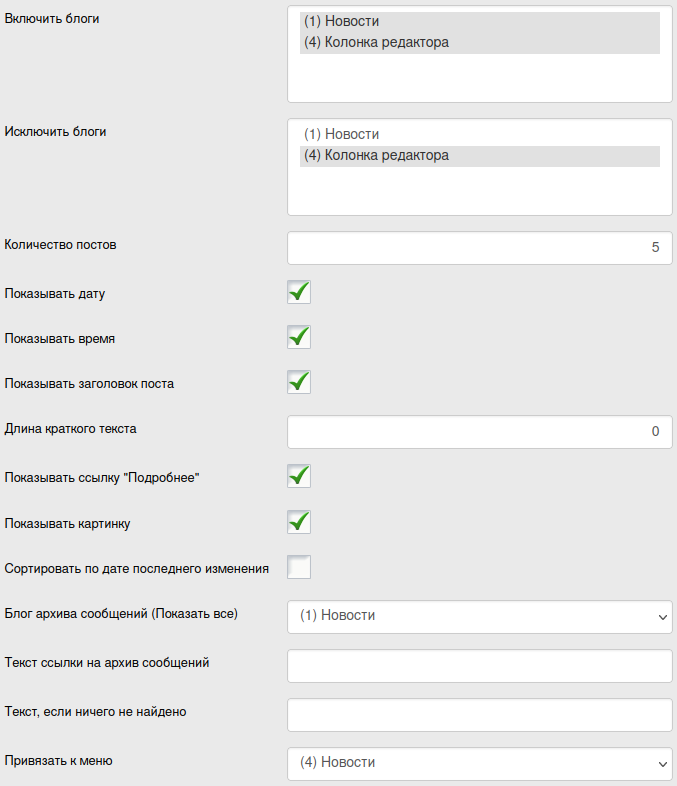
Task: Click empty area of Исключить блоги listbox
Action: (479, 193)
